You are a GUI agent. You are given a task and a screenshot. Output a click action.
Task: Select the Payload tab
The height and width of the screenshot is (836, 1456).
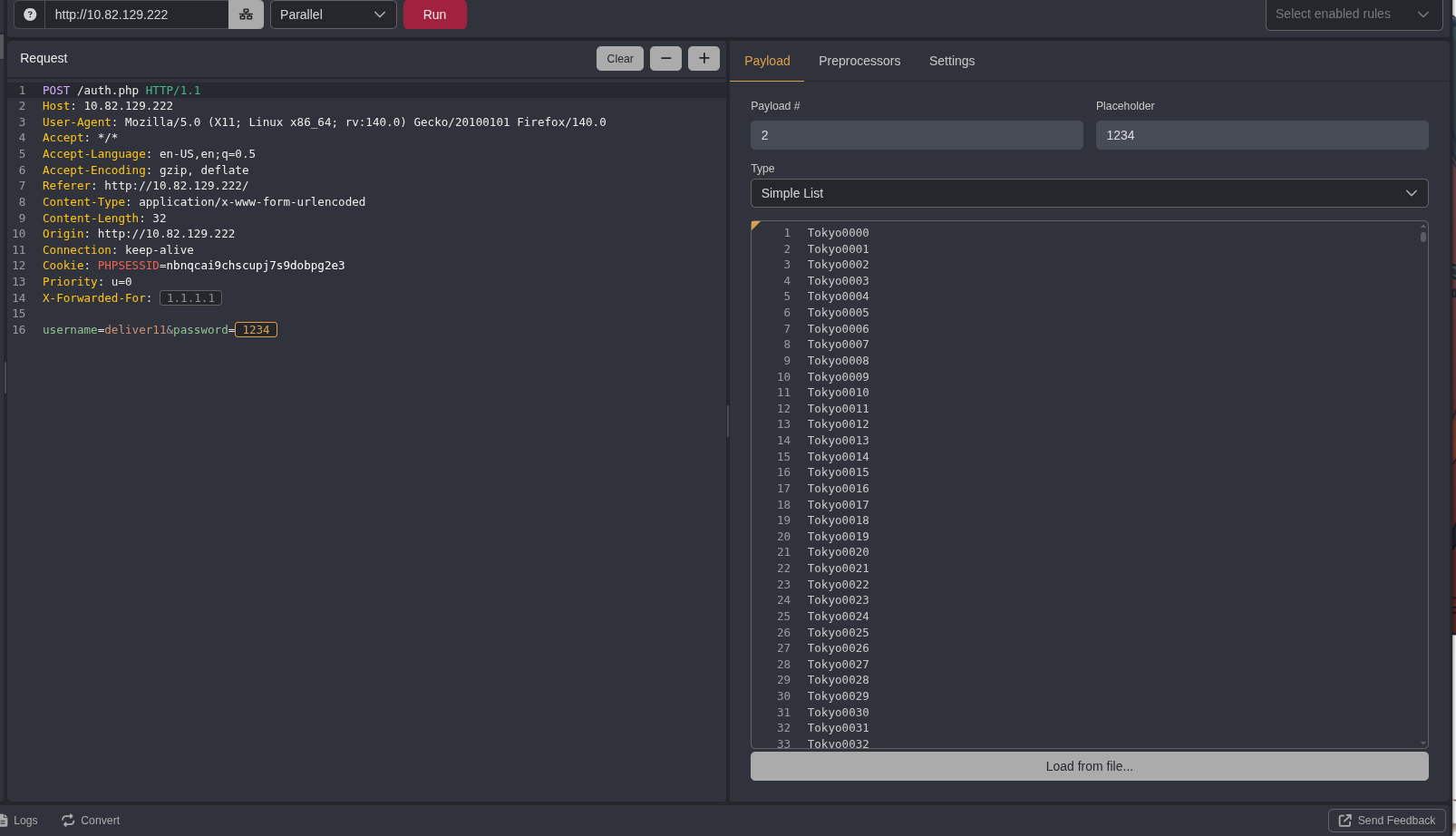767,61
